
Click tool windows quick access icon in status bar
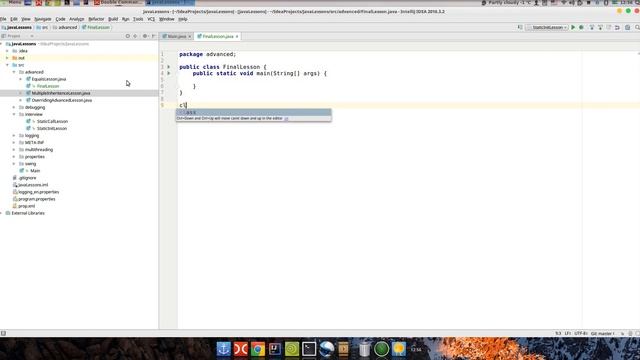pos(3,333)
